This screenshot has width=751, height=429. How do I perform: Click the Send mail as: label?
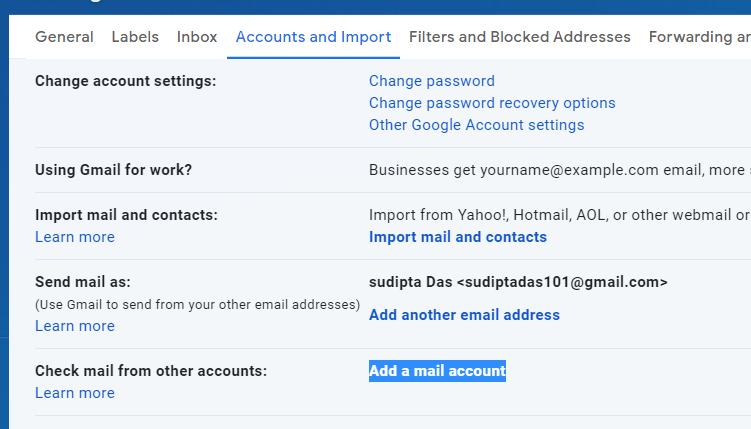click(x=83, y=282)
